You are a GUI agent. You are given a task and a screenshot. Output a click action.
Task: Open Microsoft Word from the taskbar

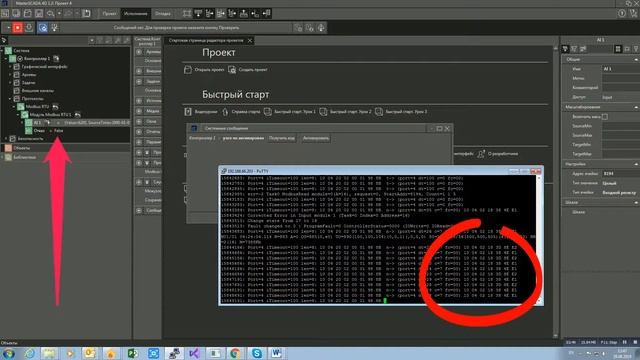(277, 353)
